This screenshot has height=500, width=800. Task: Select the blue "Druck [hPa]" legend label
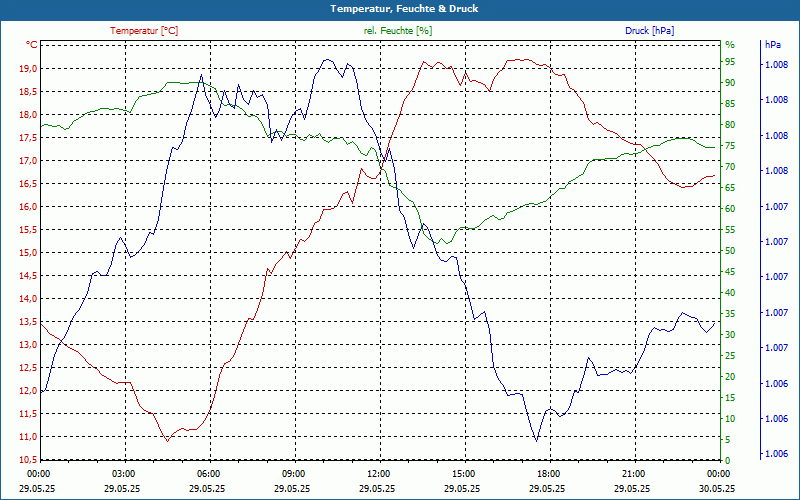(x=649, y=31)
